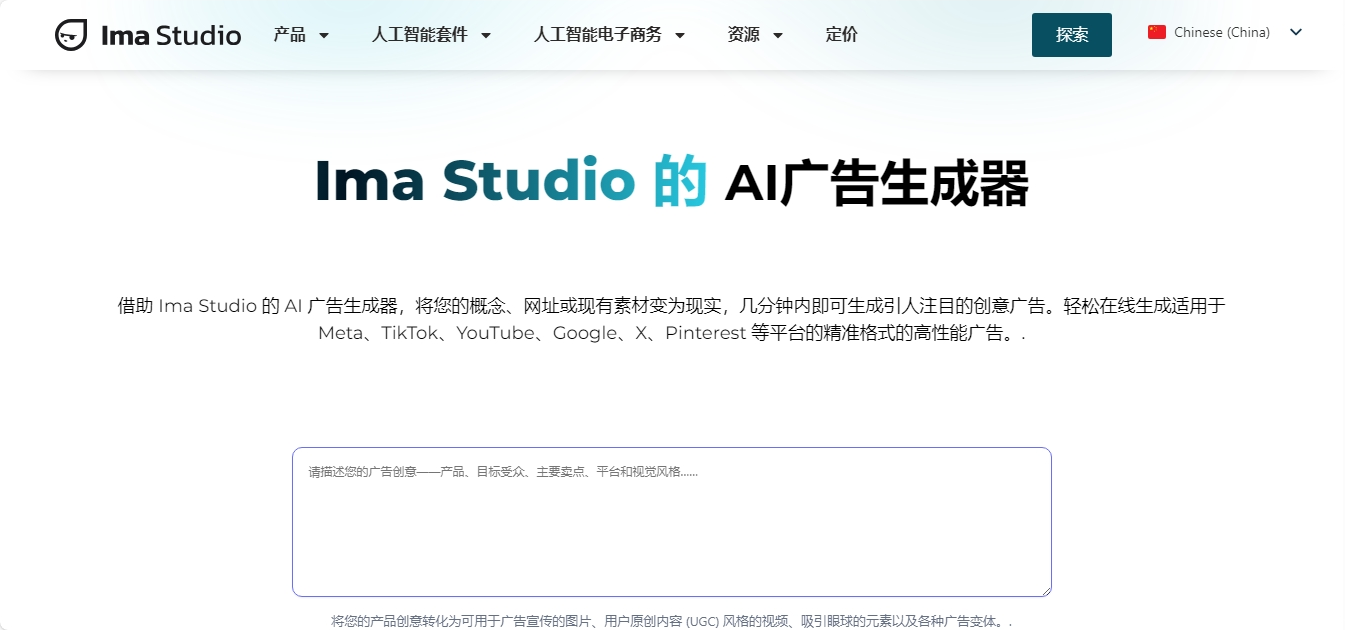This screenshot has width=1345, height=630.
Task: Click the paragraph starting 借助 Ima Studio
Action: pos(672,319)
